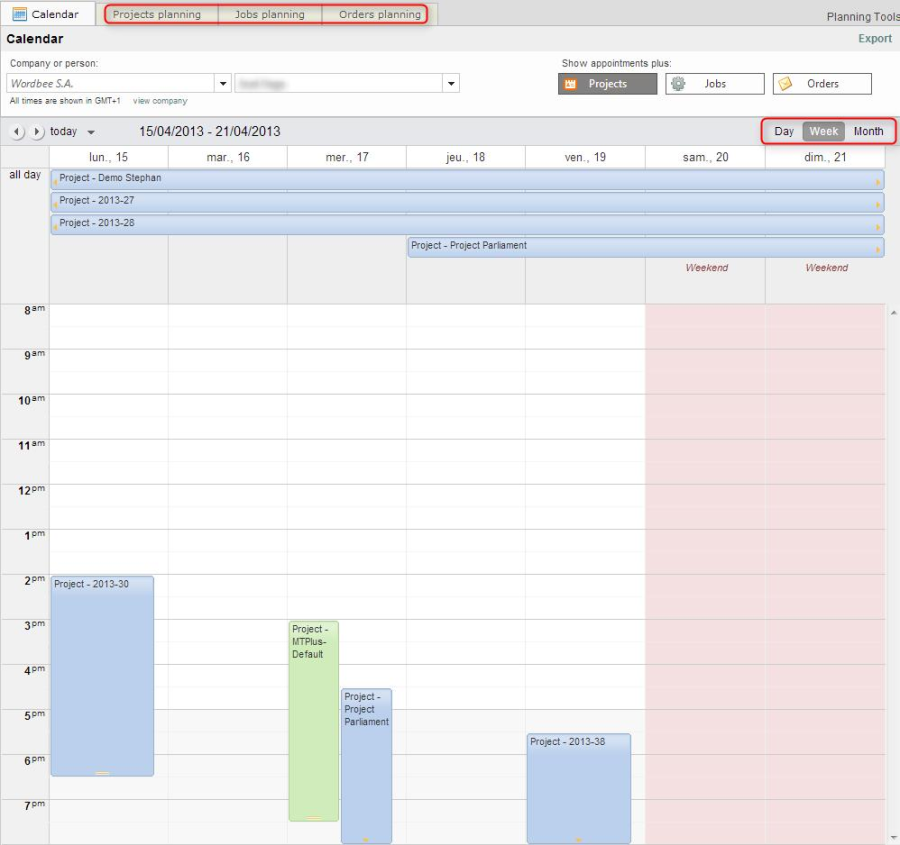This screenshot has width=900, height=845.
Task: Select the Week view button
Action: [824, 131]
